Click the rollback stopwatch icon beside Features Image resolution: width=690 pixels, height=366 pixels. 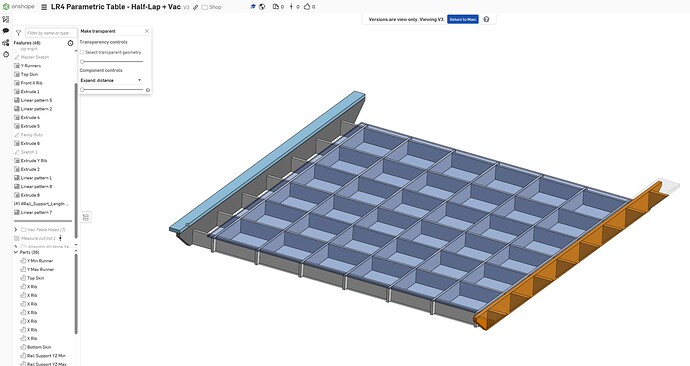pos(70,43)
